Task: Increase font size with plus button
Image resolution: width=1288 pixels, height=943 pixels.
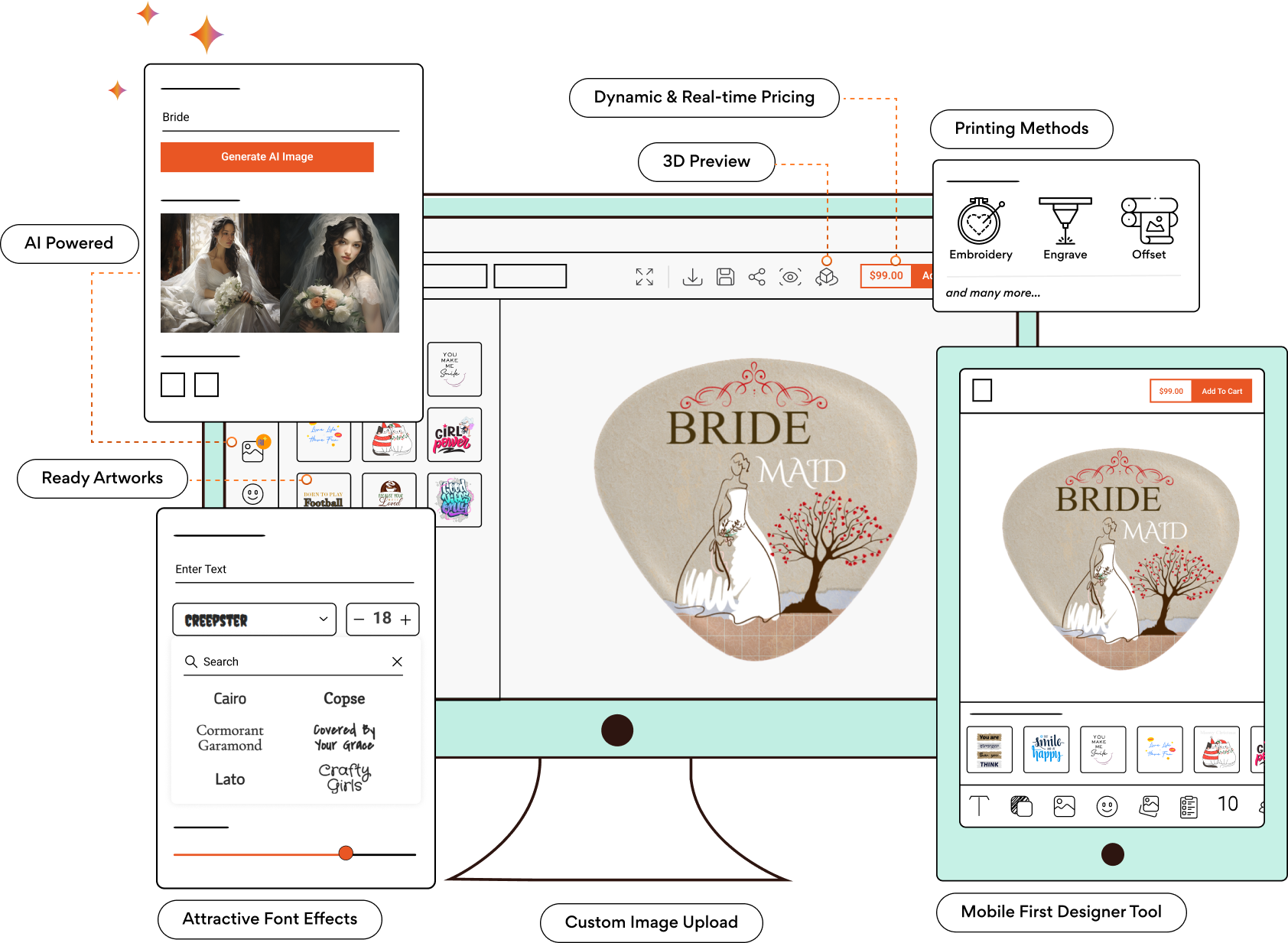Action: click(x=406, y=619)
